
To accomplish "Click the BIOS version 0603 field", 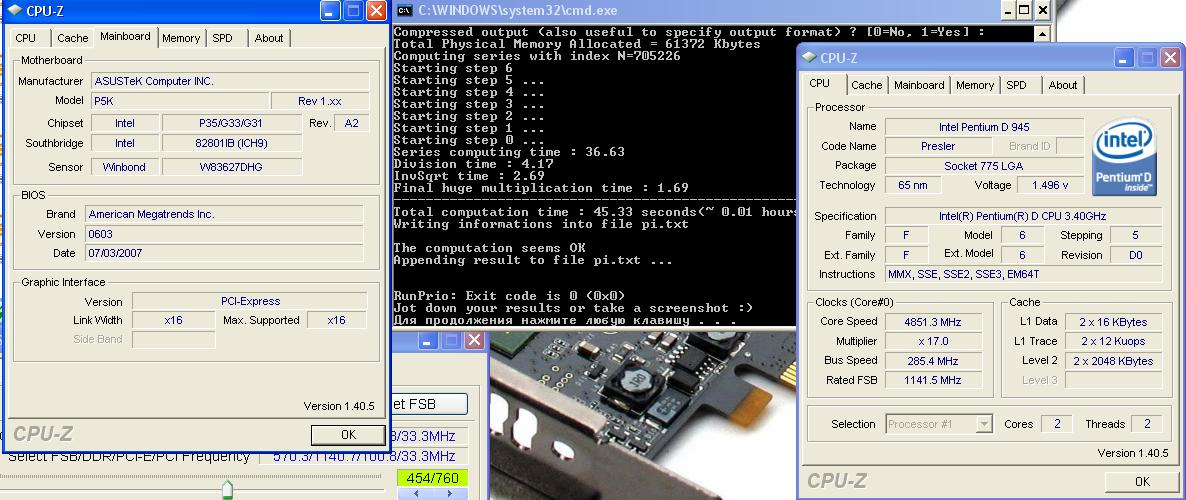I will [224, 234].
